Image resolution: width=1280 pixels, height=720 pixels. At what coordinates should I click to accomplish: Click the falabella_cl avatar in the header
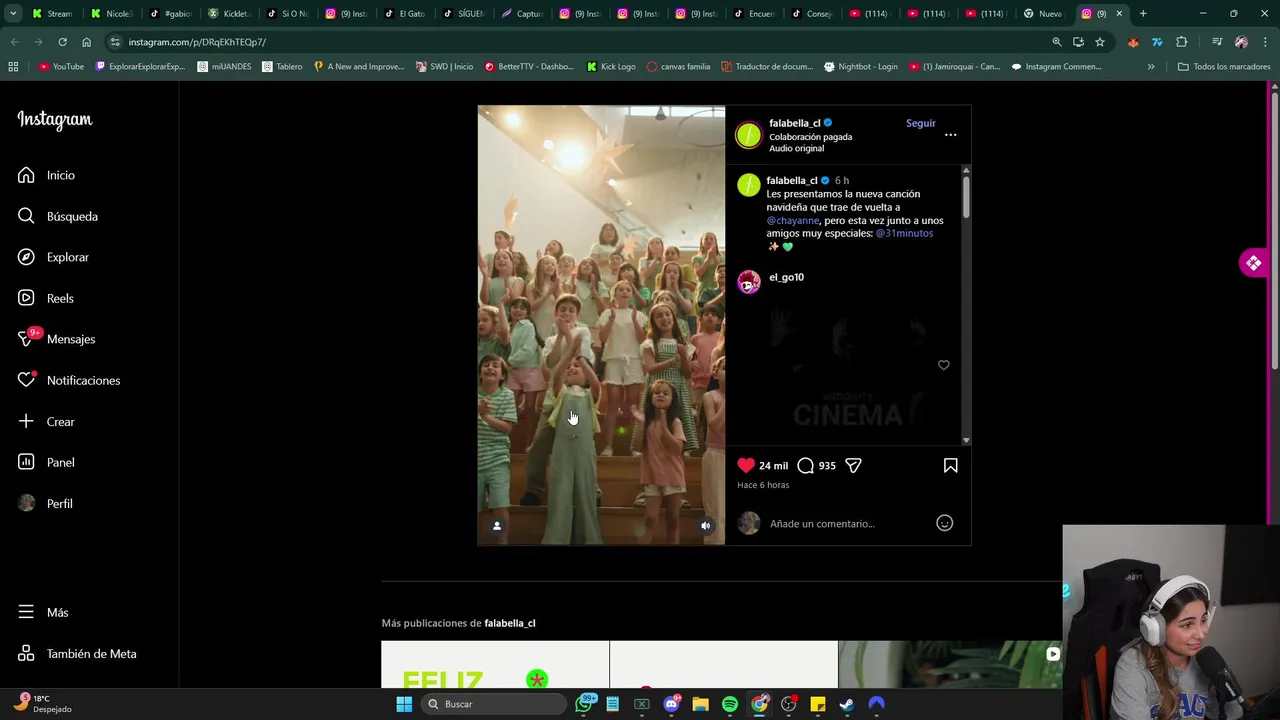(748, 135)
